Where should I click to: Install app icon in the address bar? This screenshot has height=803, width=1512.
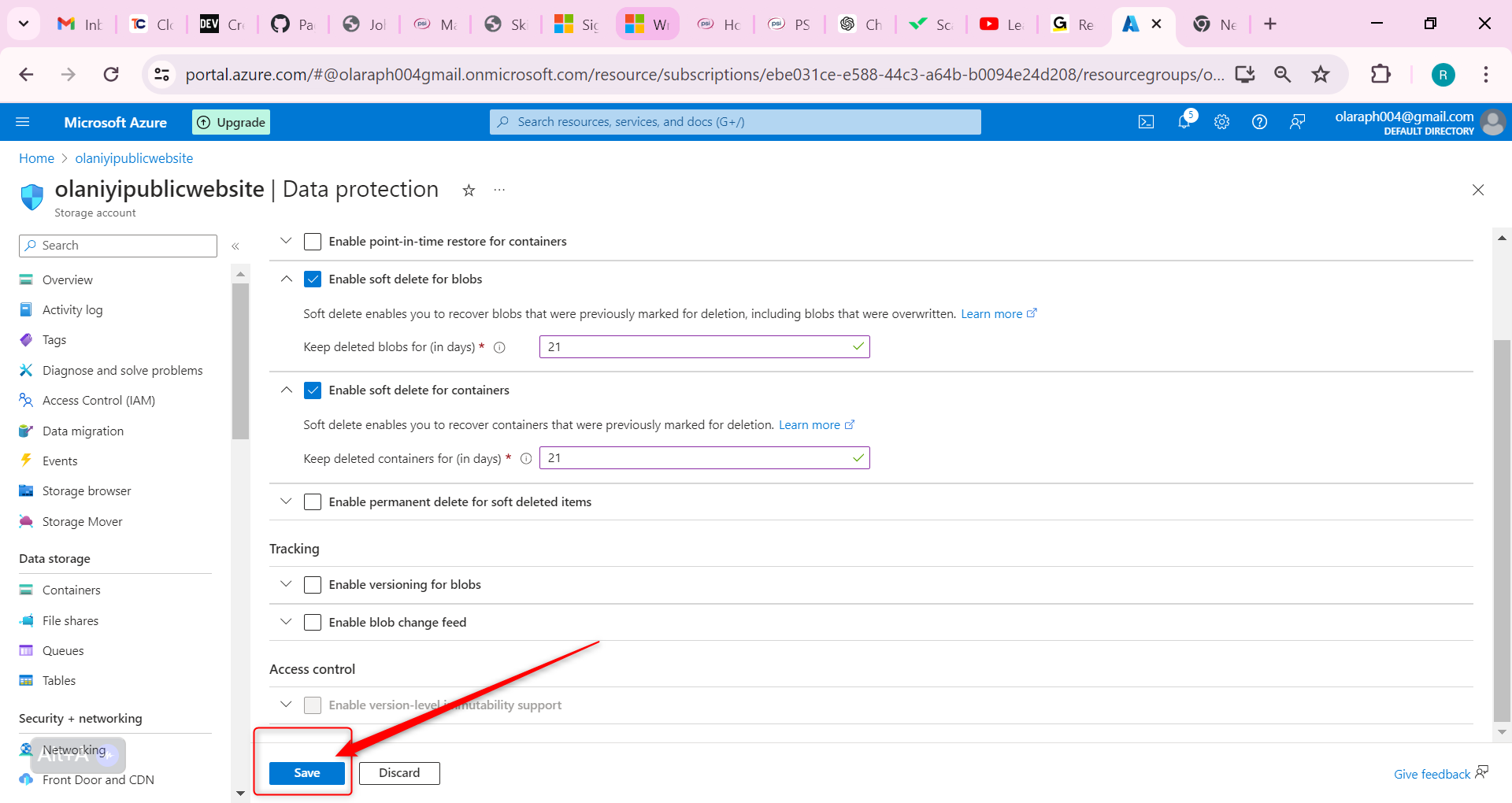click(1245, 74)
